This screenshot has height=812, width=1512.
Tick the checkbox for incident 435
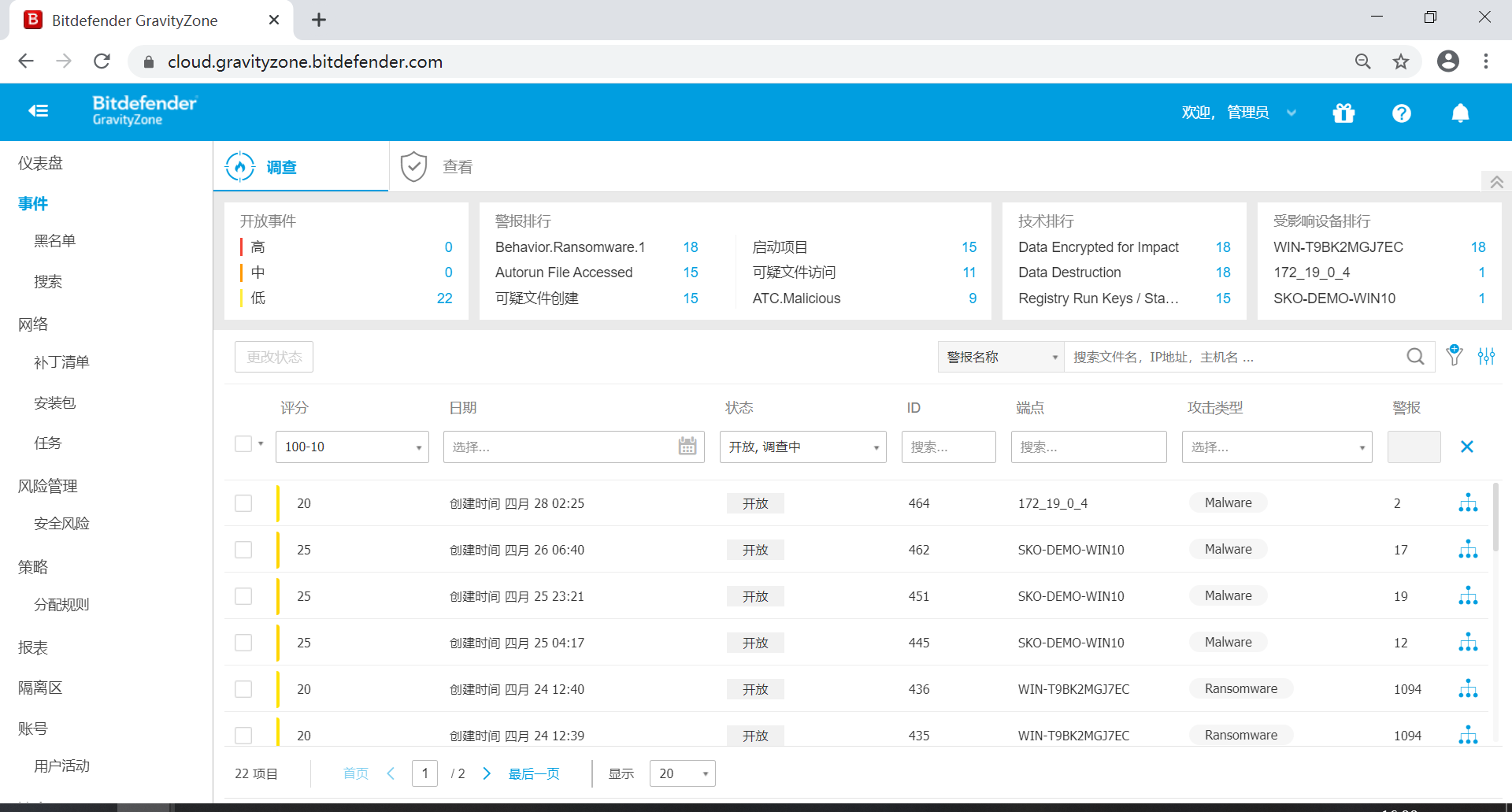(x=243, y=736)
